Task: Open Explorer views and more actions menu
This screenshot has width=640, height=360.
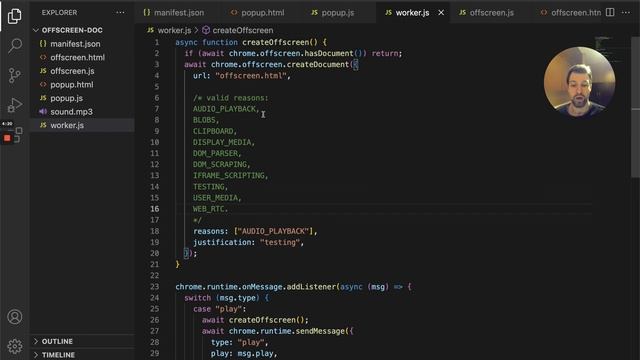Action: pos(120,13)
